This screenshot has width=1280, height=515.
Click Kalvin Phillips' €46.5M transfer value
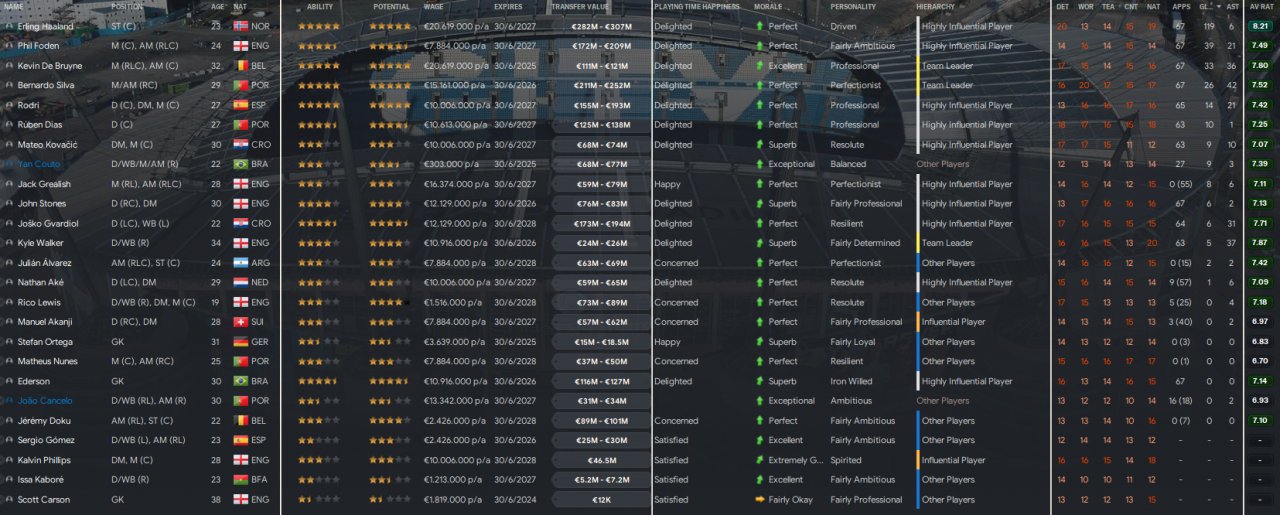(x=601, y=460)
